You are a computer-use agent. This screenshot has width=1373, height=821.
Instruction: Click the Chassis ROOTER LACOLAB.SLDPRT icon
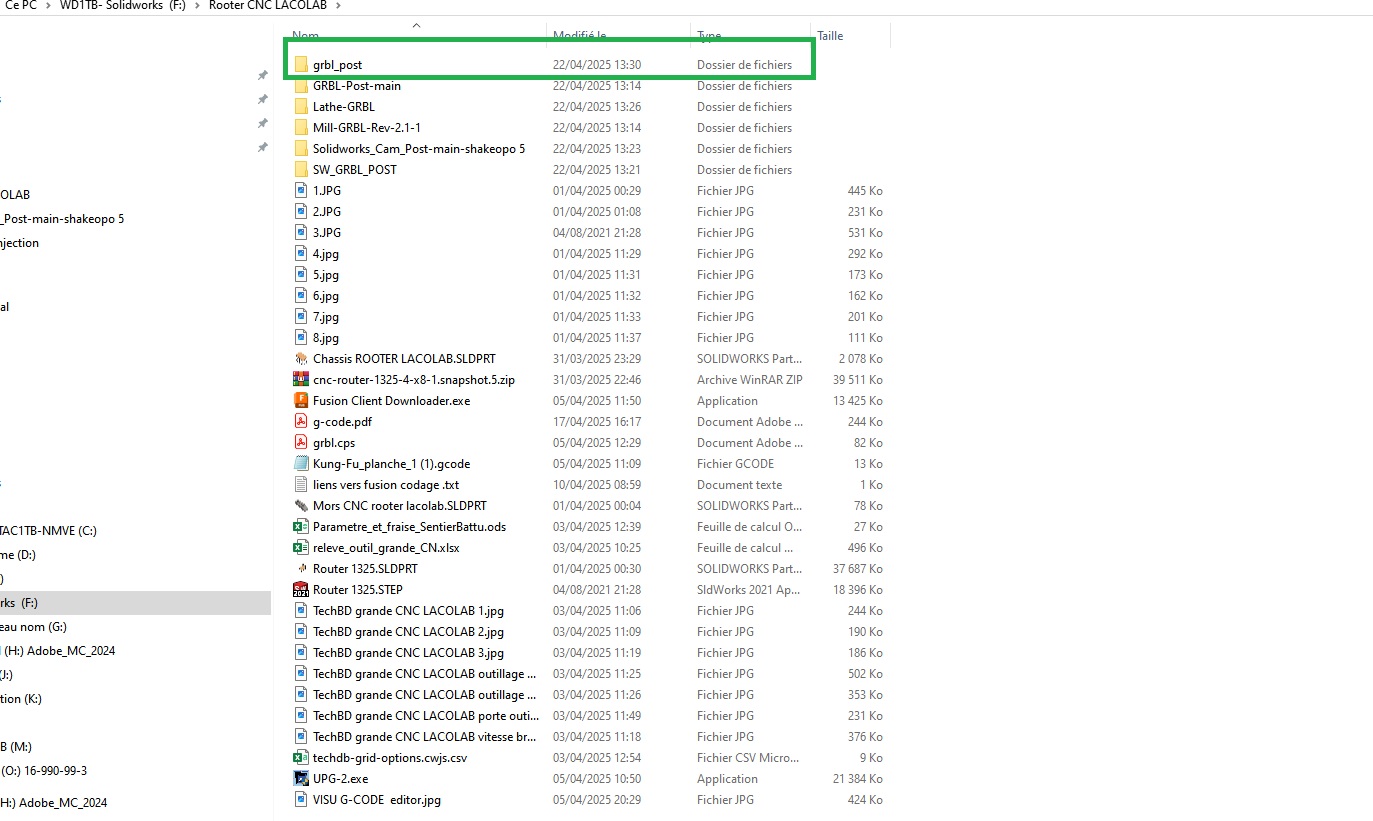[x=301, y=359]
